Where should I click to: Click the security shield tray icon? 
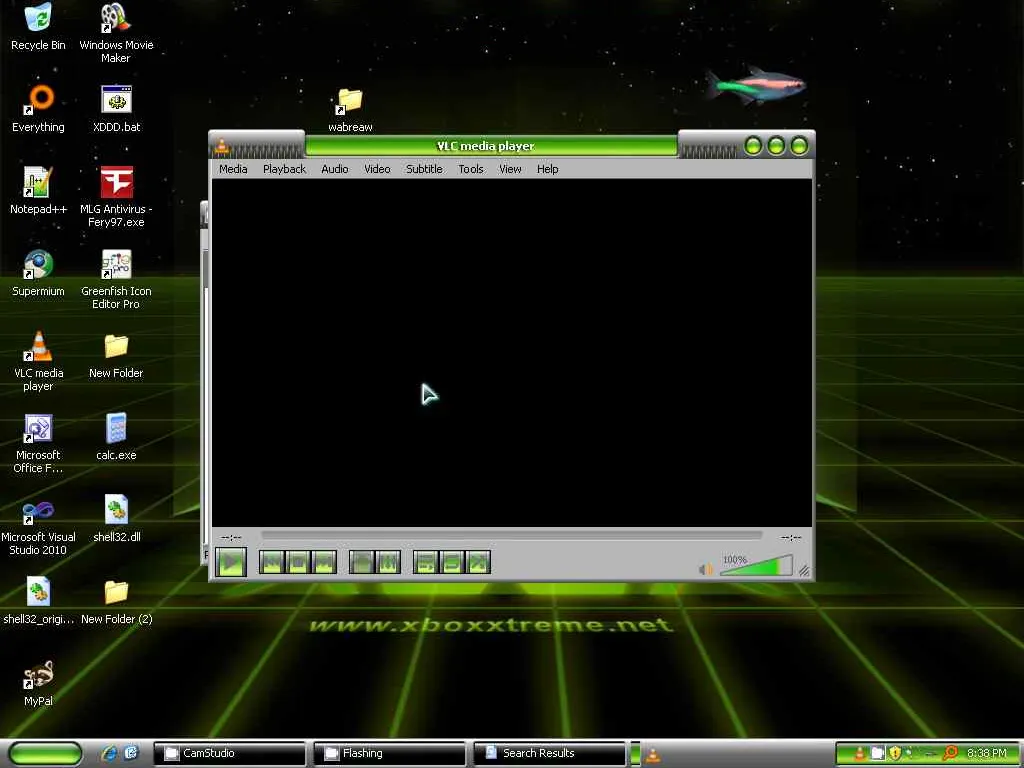point(895,754)
